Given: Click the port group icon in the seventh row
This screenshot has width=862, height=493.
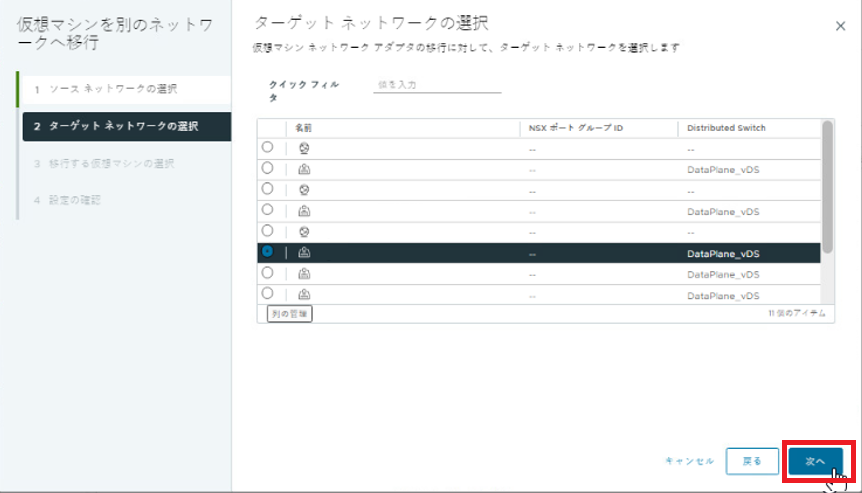Looking at the screenshot, I should [304, 273].
